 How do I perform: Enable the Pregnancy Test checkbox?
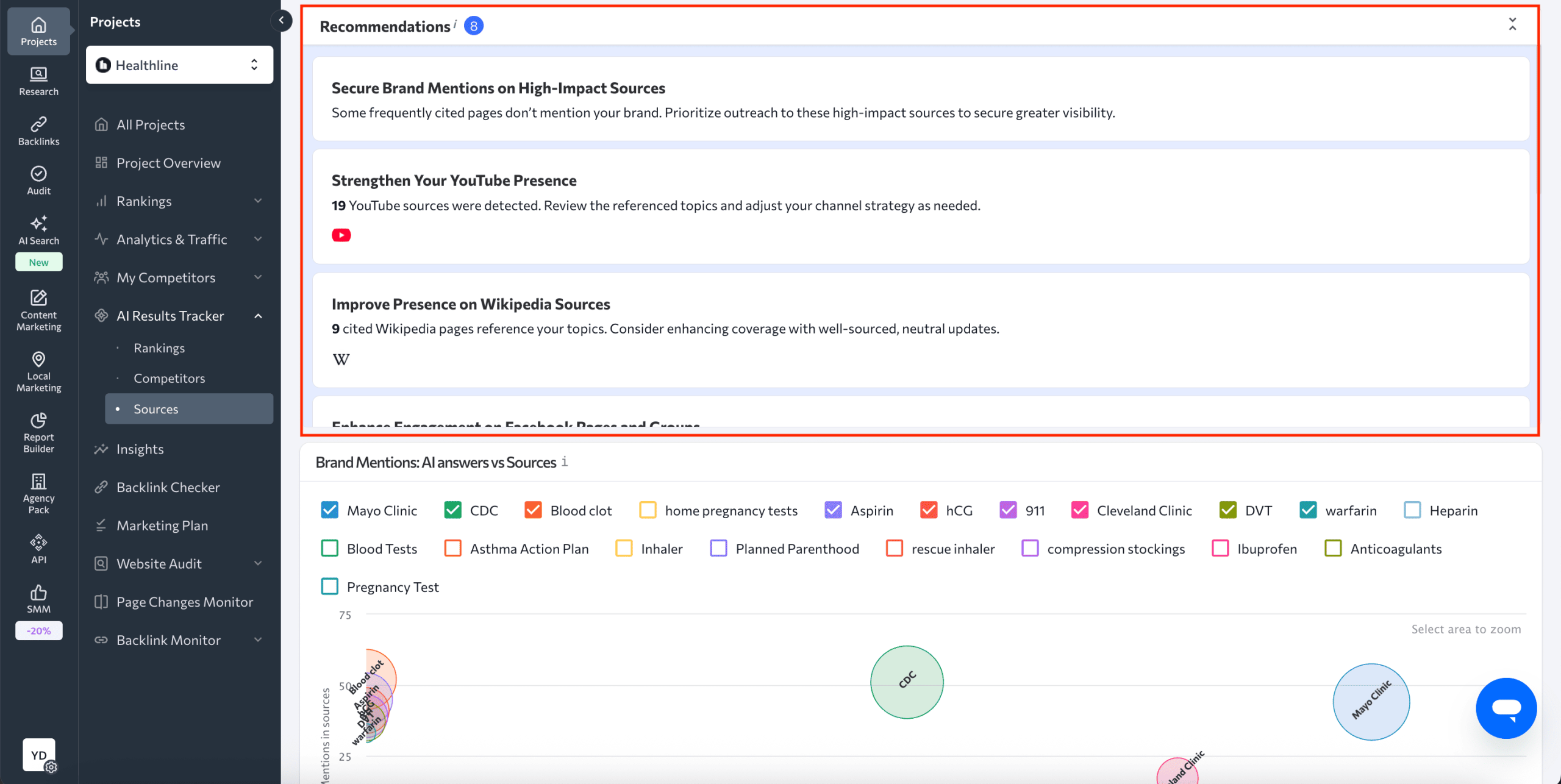(329, 586)
